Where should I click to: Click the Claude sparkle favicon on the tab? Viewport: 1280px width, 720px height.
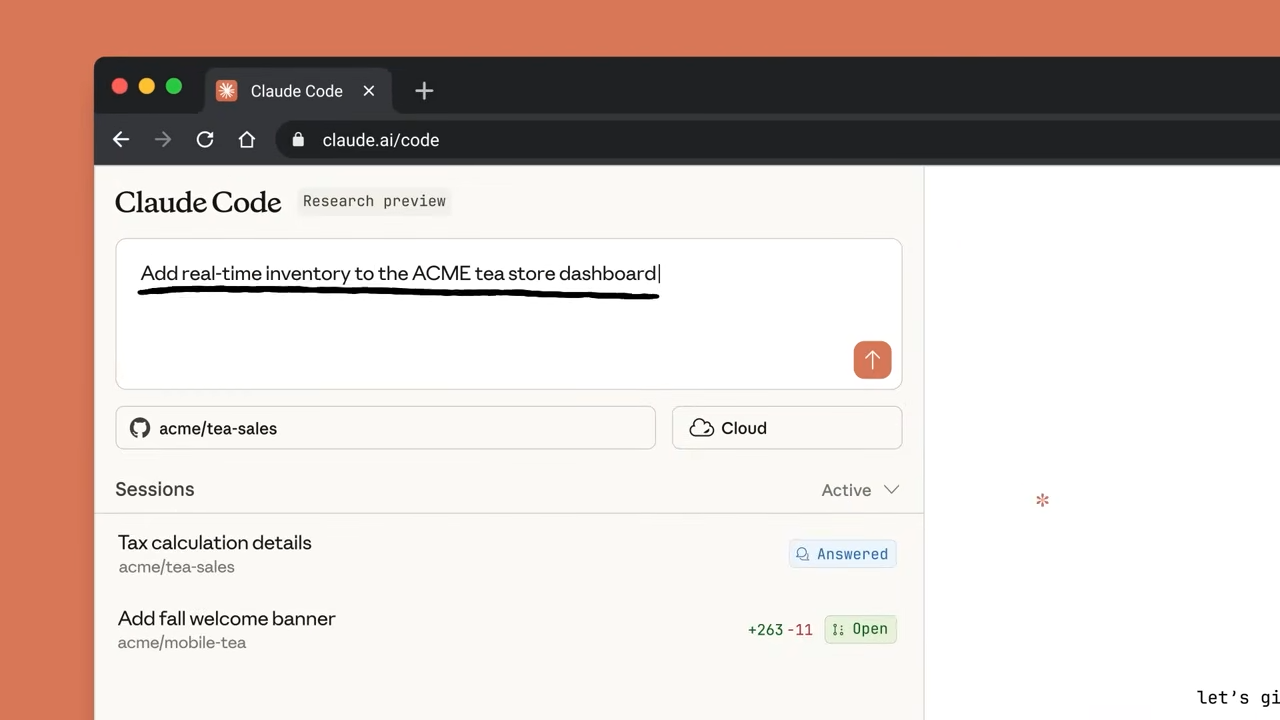tap(226, 90)
